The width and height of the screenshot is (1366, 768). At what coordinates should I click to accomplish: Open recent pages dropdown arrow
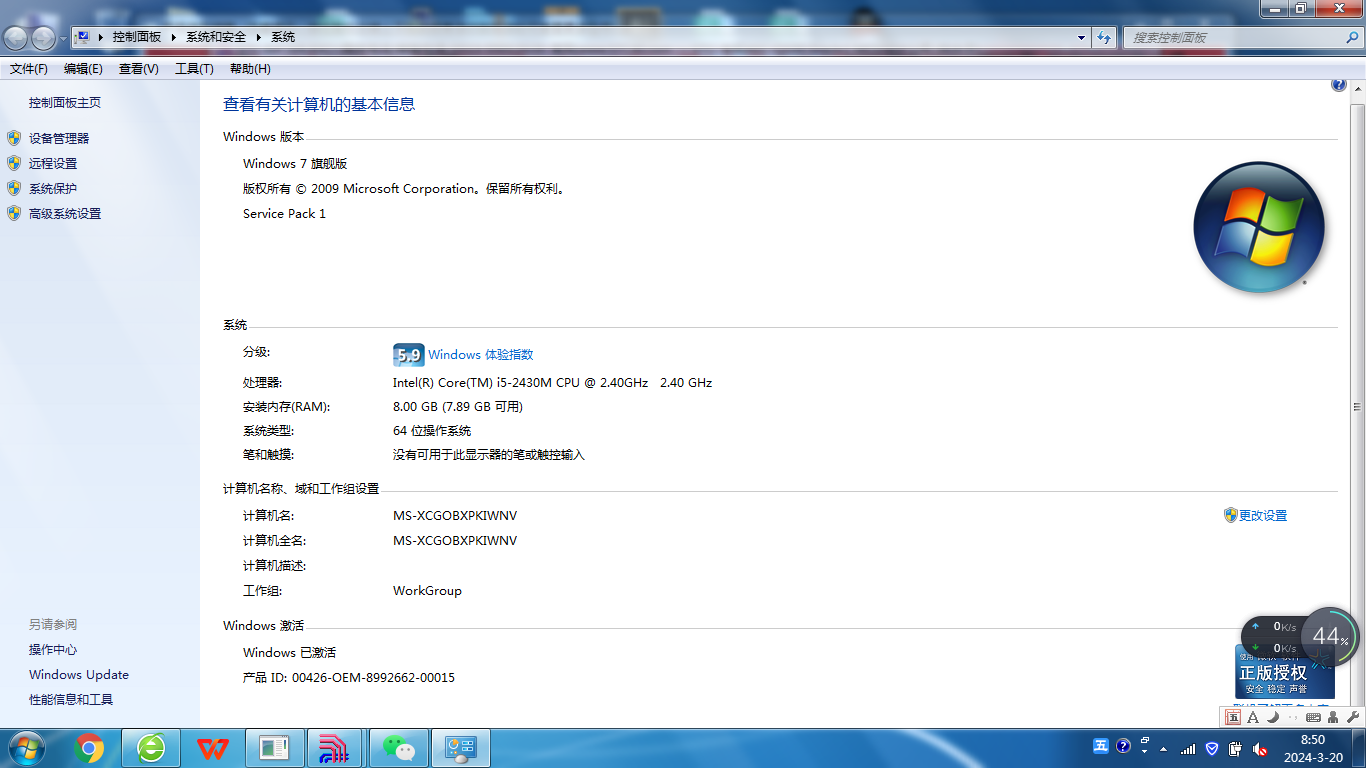63,39
